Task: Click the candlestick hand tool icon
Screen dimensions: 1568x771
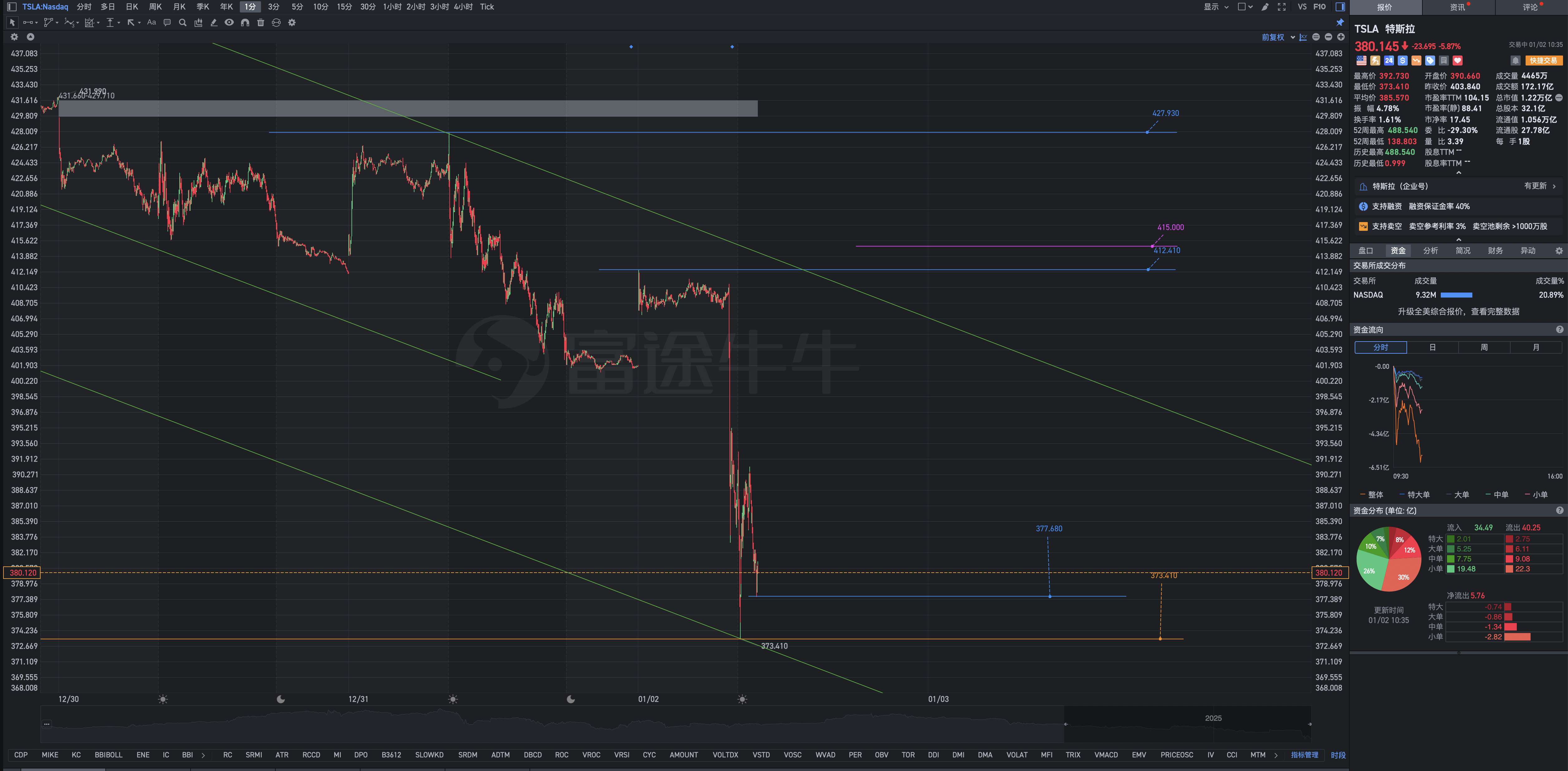Action: (198, 22)
